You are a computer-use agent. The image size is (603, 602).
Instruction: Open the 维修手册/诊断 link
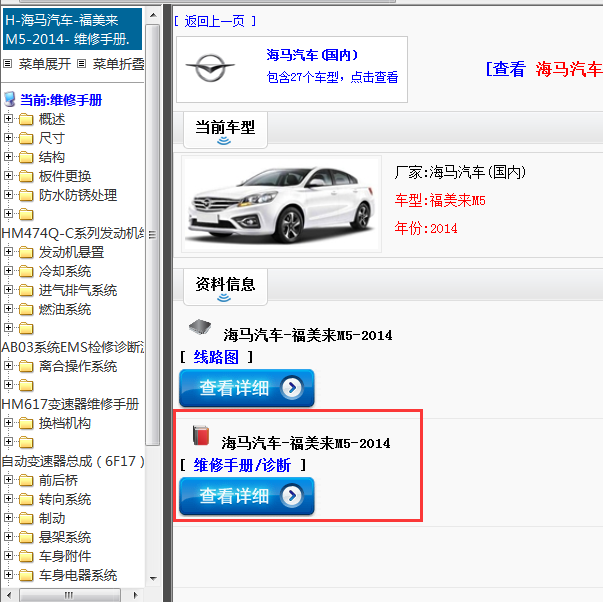coord(242,465)
